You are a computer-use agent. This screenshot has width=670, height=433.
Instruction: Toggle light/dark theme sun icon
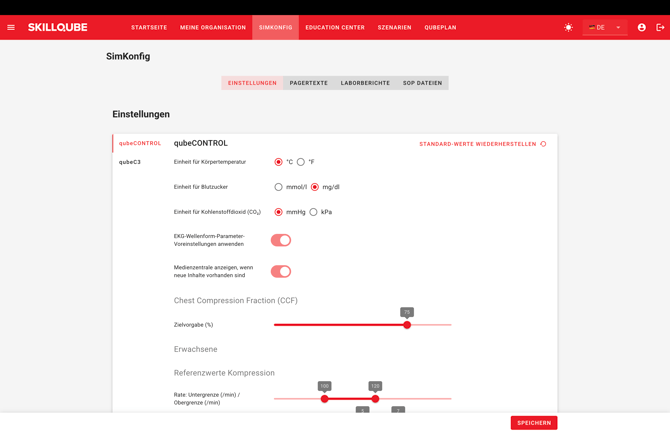pos(568,27)
